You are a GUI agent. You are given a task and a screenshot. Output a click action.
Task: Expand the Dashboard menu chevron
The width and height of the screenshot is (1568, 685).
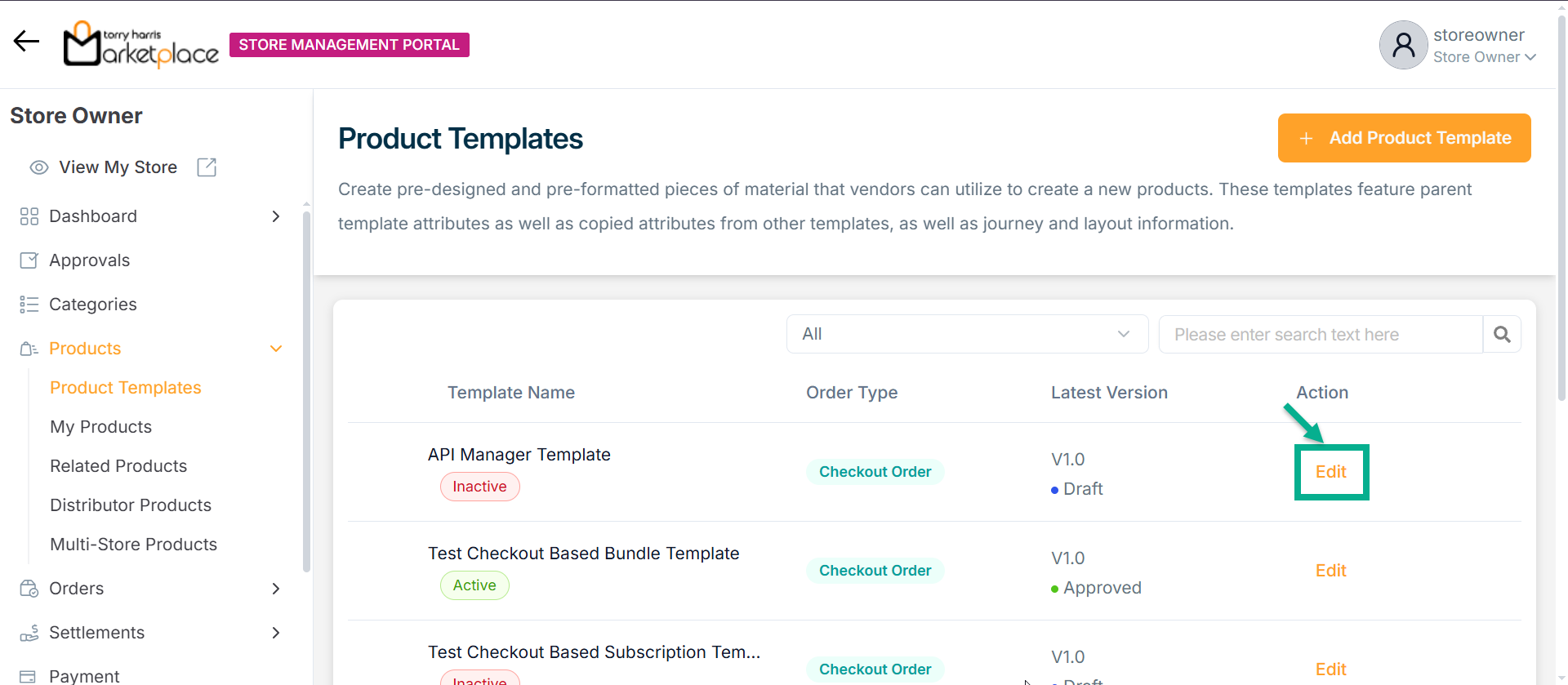click(276, 216)
